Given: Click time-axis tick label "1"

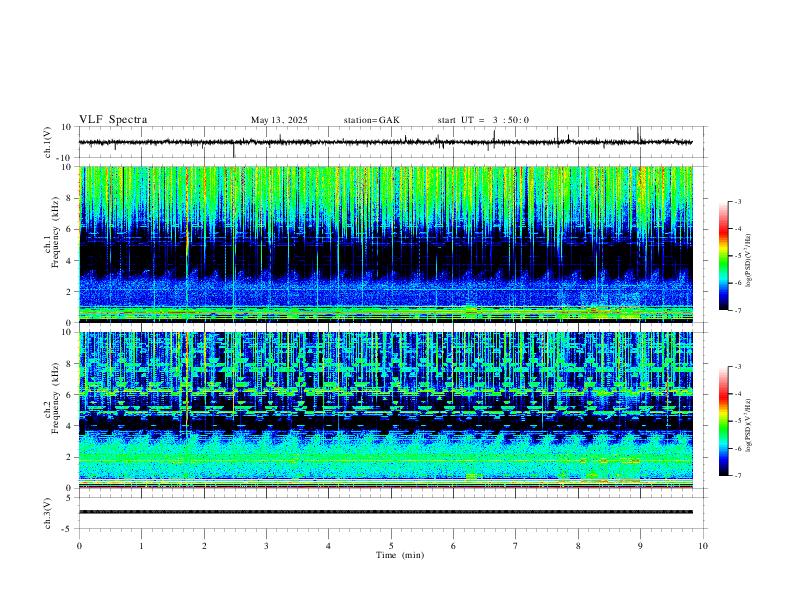Looking at the screenshot, I should click(x=141, y=546).
